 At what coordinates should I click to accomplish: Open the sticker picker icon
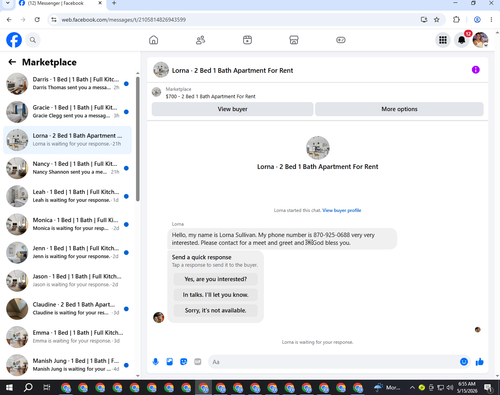[184, 362]
